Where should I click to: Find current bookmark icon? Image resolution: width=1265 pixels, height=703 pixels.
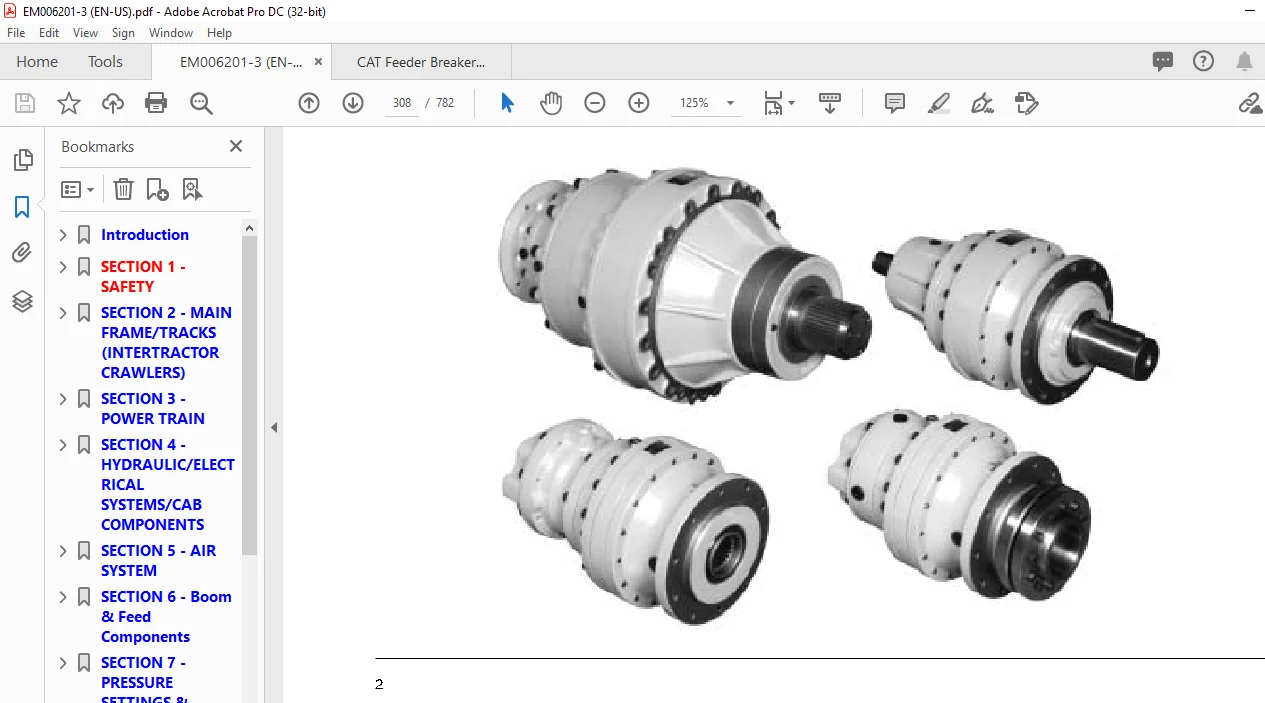pos(192,189)
